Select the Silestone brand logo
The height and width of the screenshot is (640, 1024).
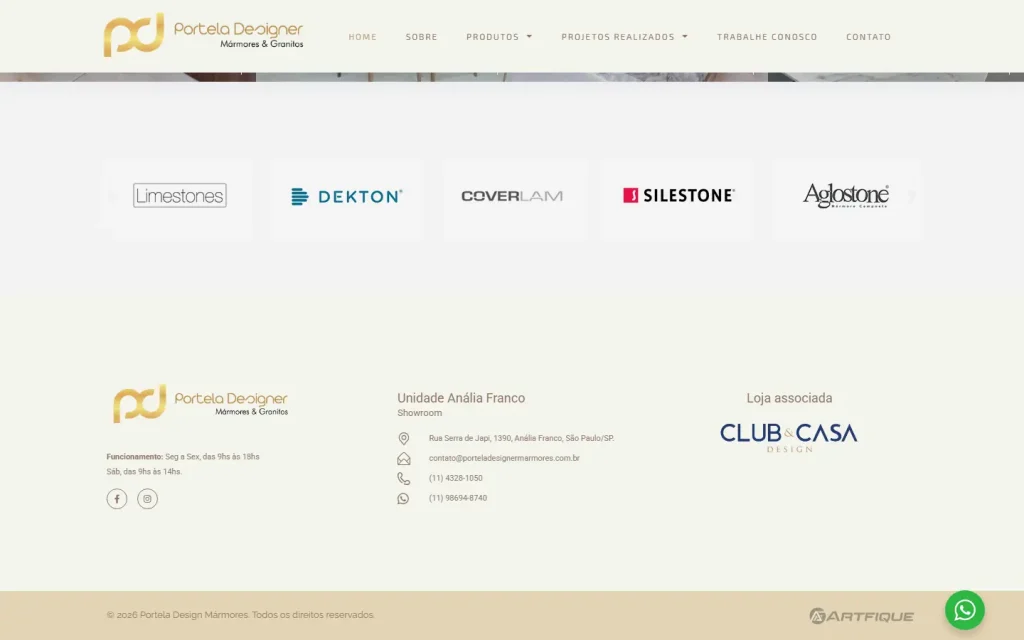(679, 195)
